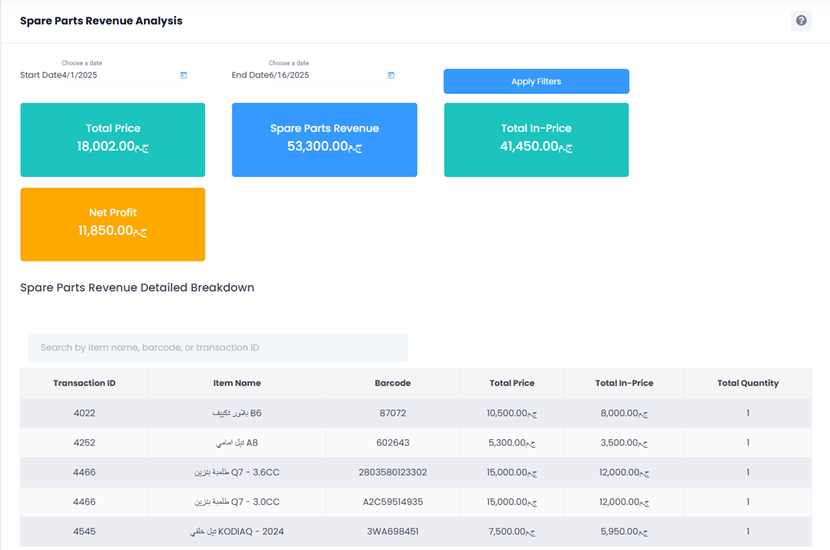Click barcode 2803580123302 cell

tap(392, 472)
